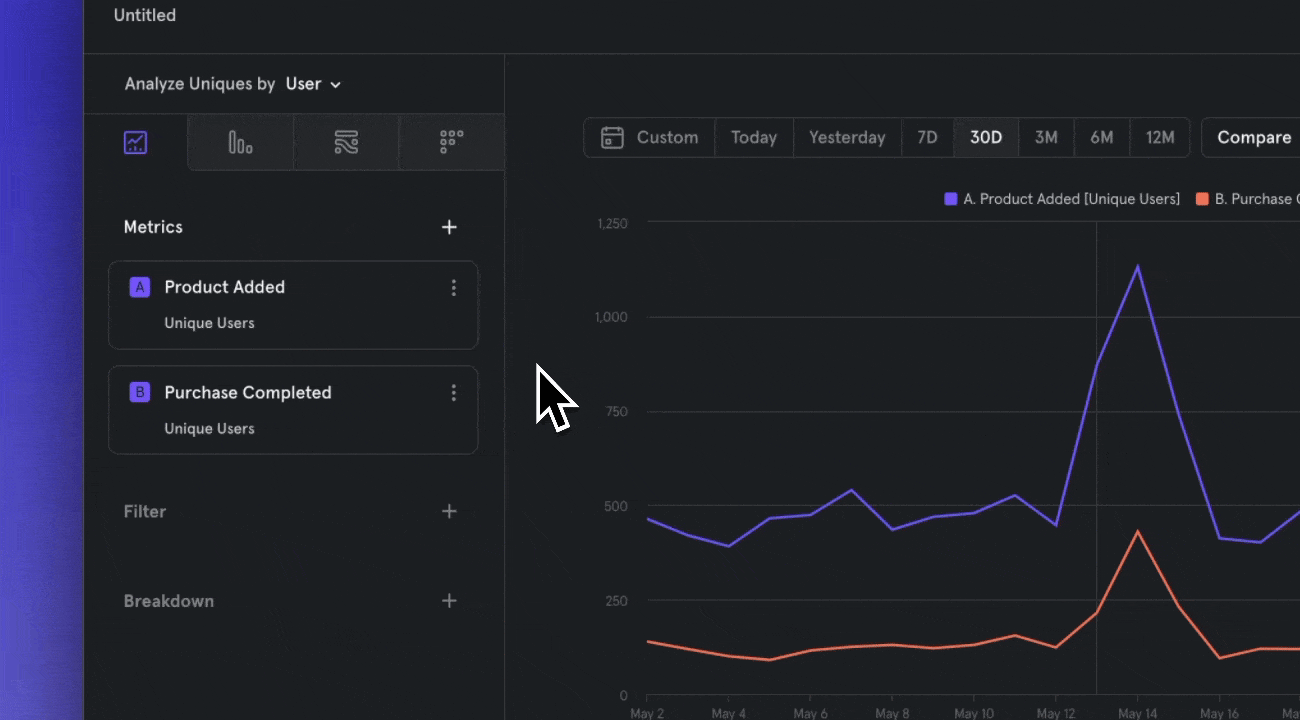Select the 7D date range

(x=927, y=138)
